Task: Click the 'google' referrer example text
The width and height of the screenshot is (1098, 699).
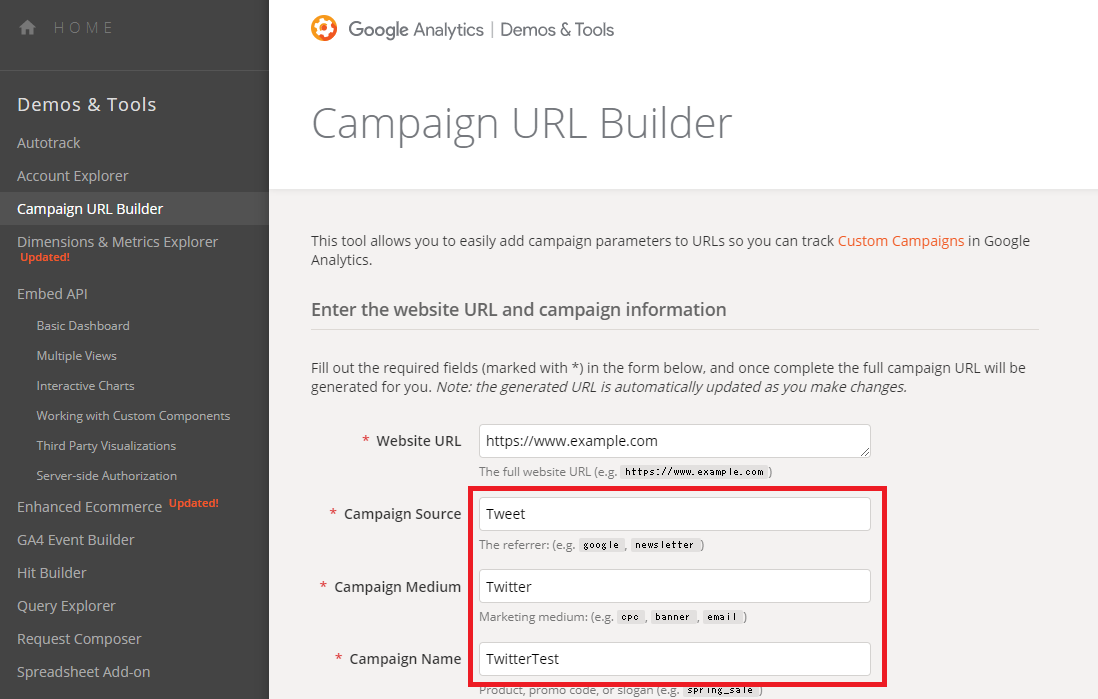Action: click(601, 545)
